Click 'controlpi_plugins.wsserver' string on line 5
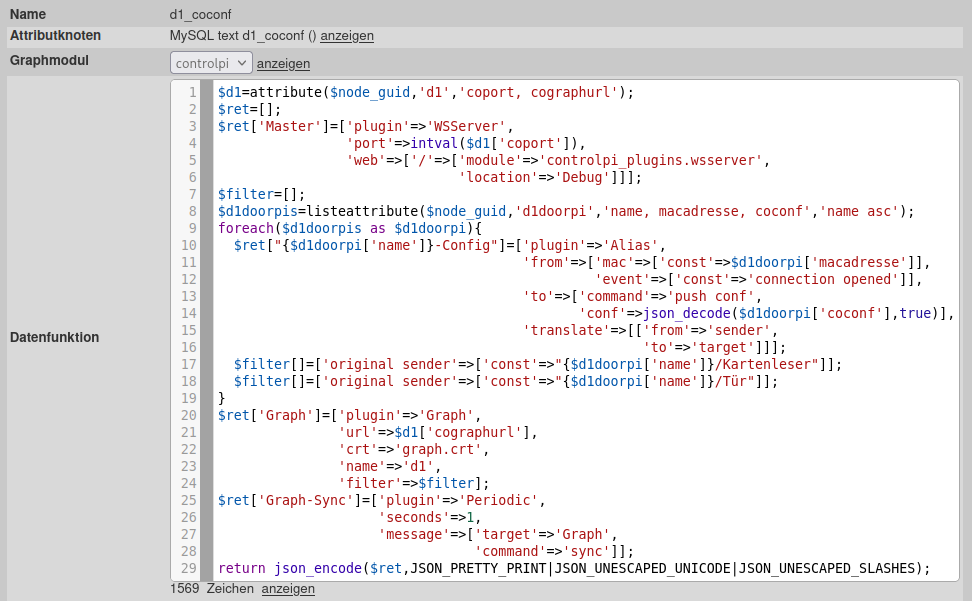The image size is (972, 601). tap(651, 160)
